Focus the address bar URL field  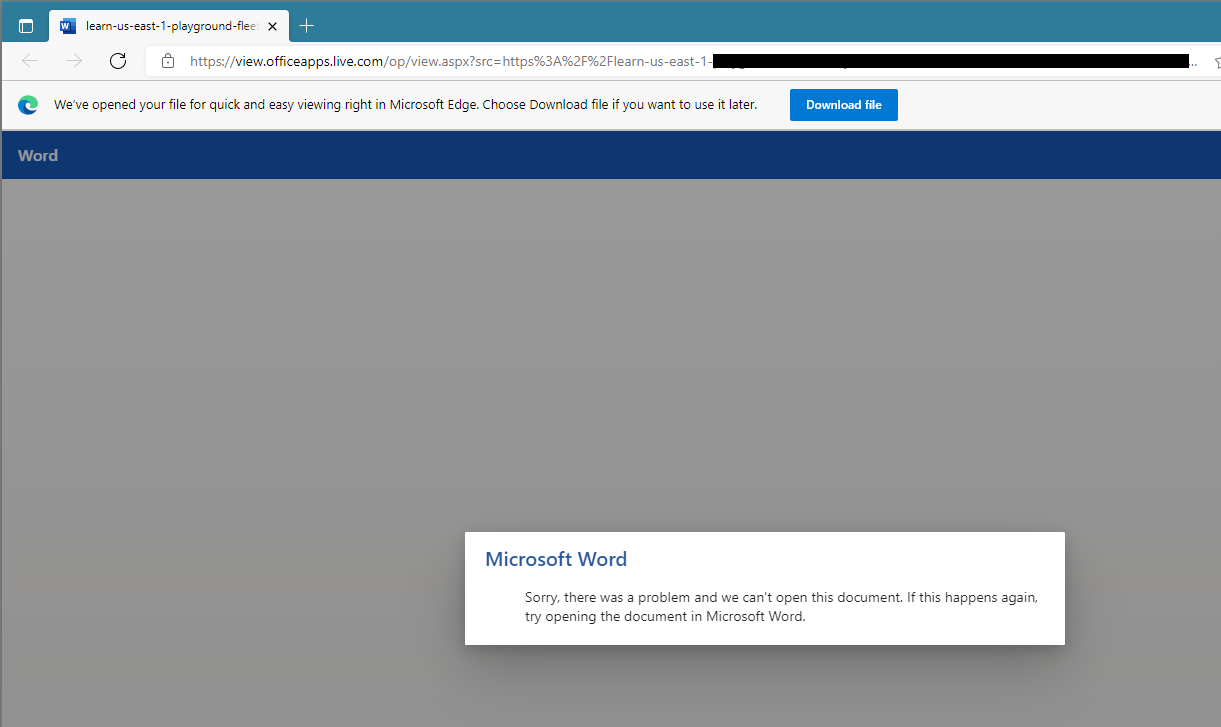(x=450, y=61)
